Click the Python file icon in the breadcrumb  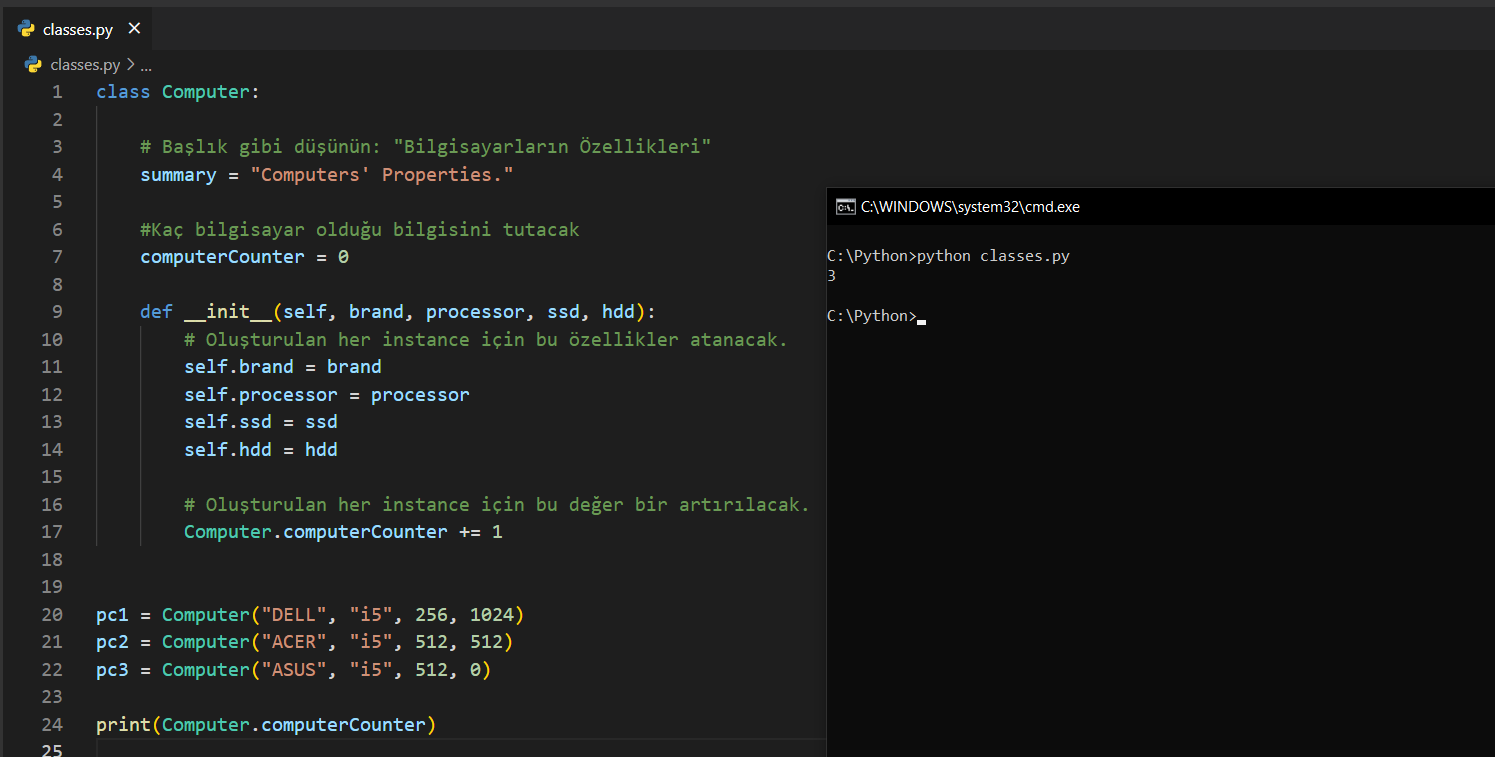(x=33, y=65)
